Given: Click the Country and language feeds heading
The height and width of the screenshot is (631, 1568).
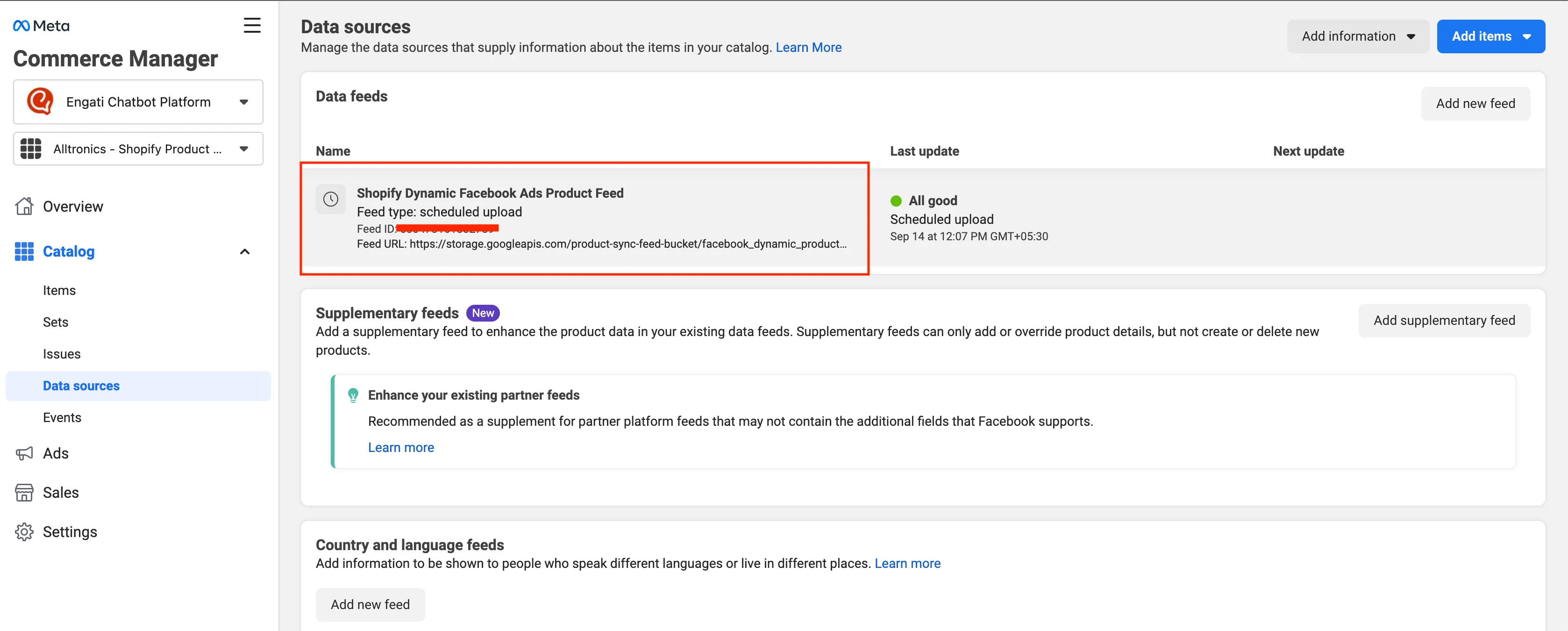Looking at the screenshot, I should pos(410,545).
